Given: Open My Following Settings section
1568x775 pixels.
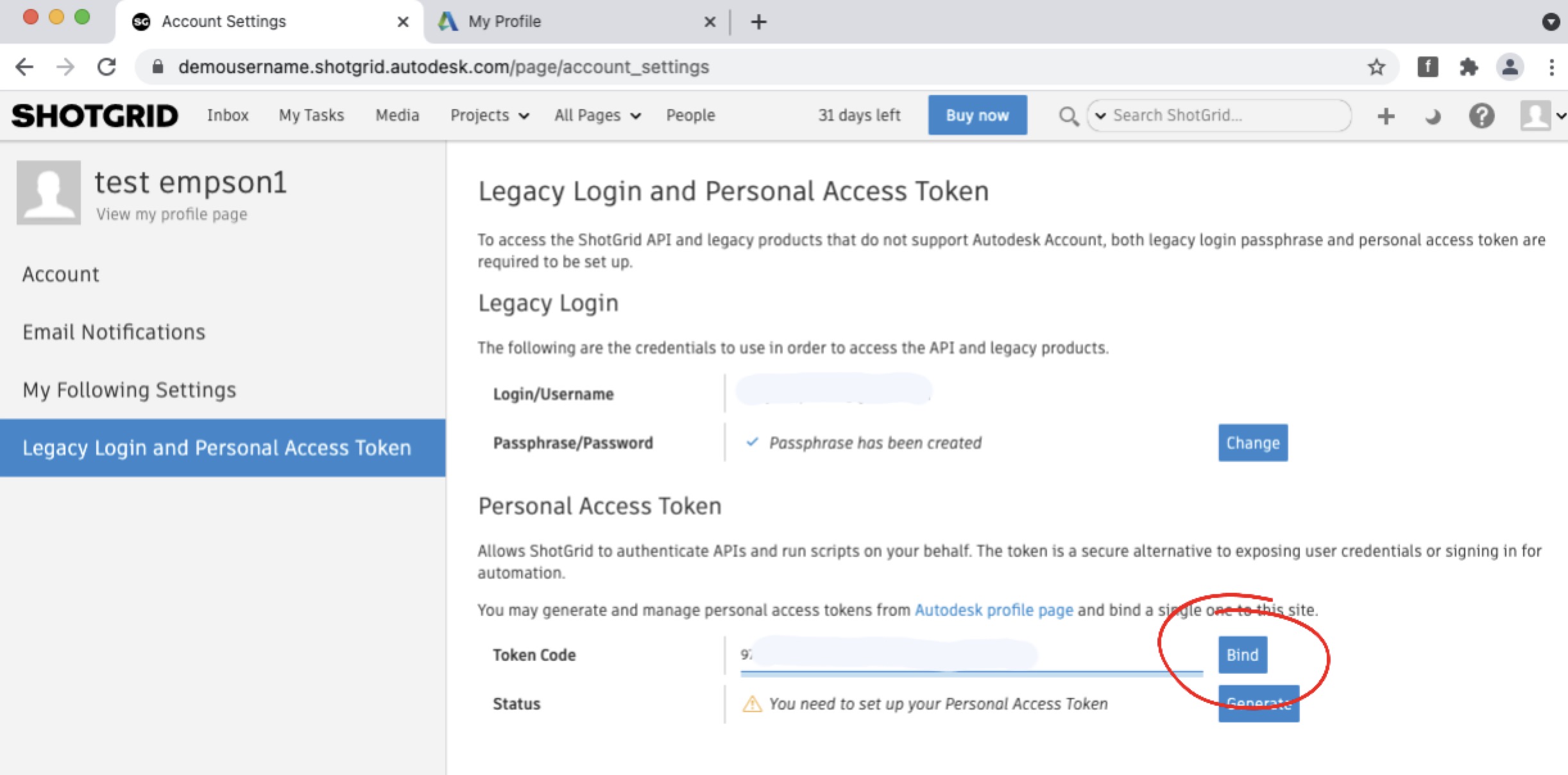Looking at the screenshot, I should click(129, 389).
